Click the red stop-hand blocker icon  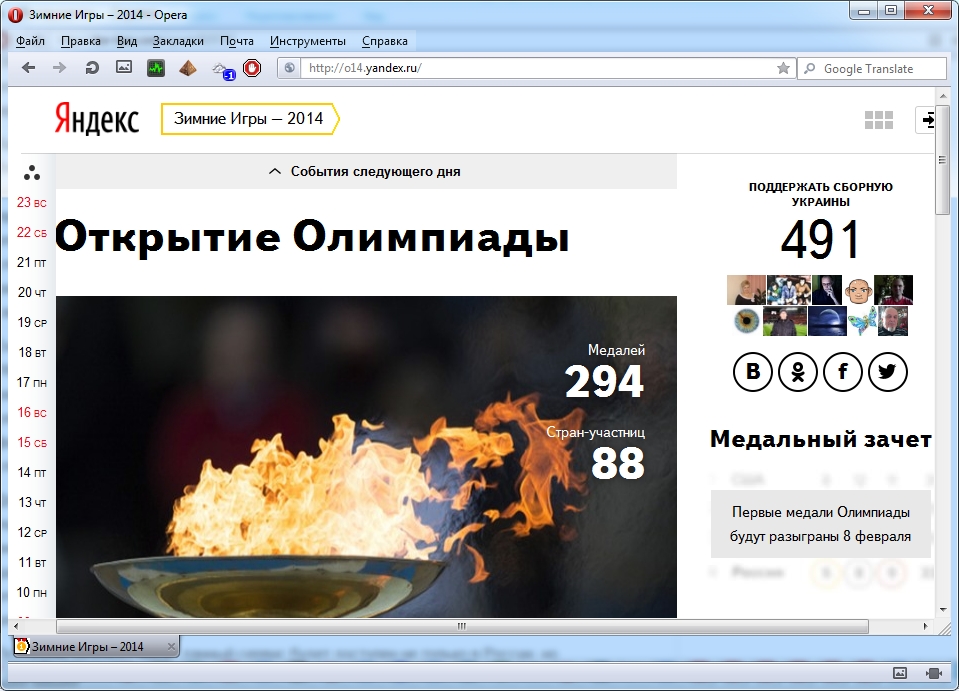[x=252, y=68]
